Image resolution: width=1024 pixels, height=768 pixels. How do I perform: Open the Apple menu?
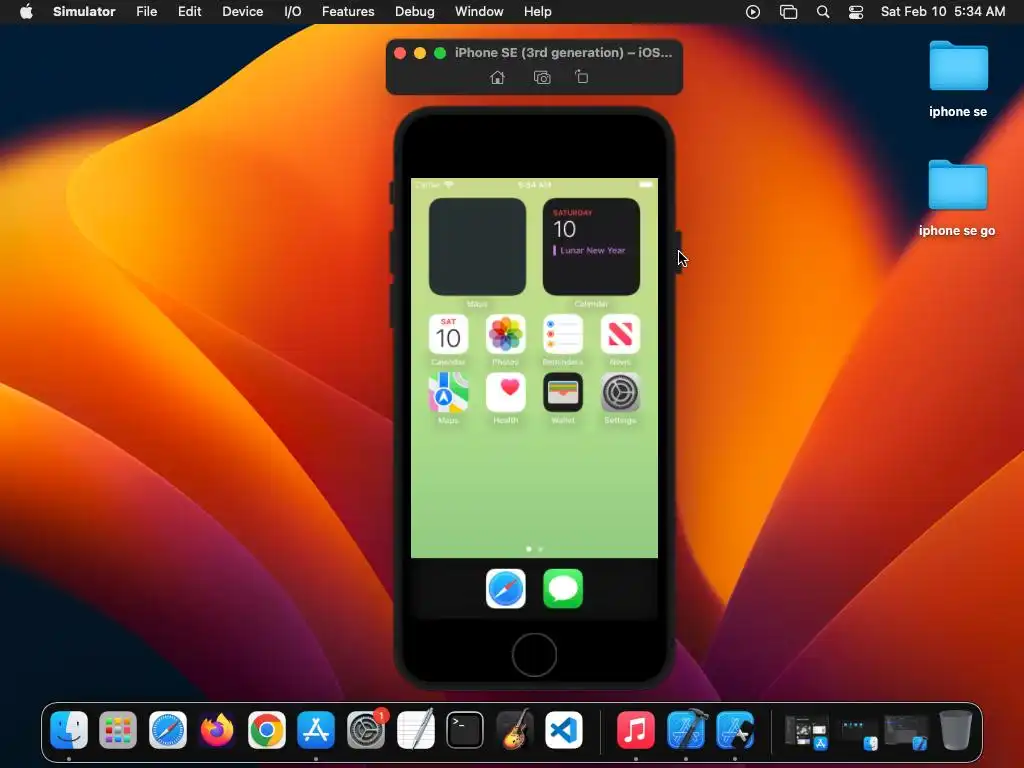[26, 12]
